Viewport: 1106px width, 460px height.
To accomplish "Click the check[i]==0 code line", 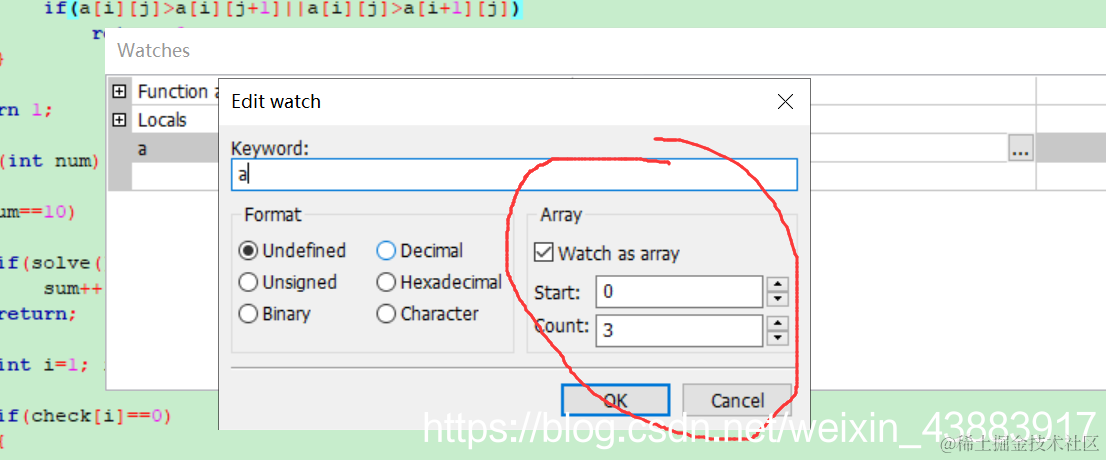I will pyautogui.click(x=85, y=416).
